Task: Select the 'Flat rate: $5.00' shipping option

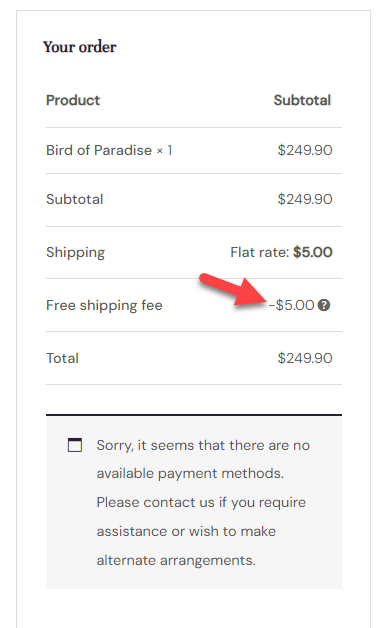Action: tap(281, 252)
